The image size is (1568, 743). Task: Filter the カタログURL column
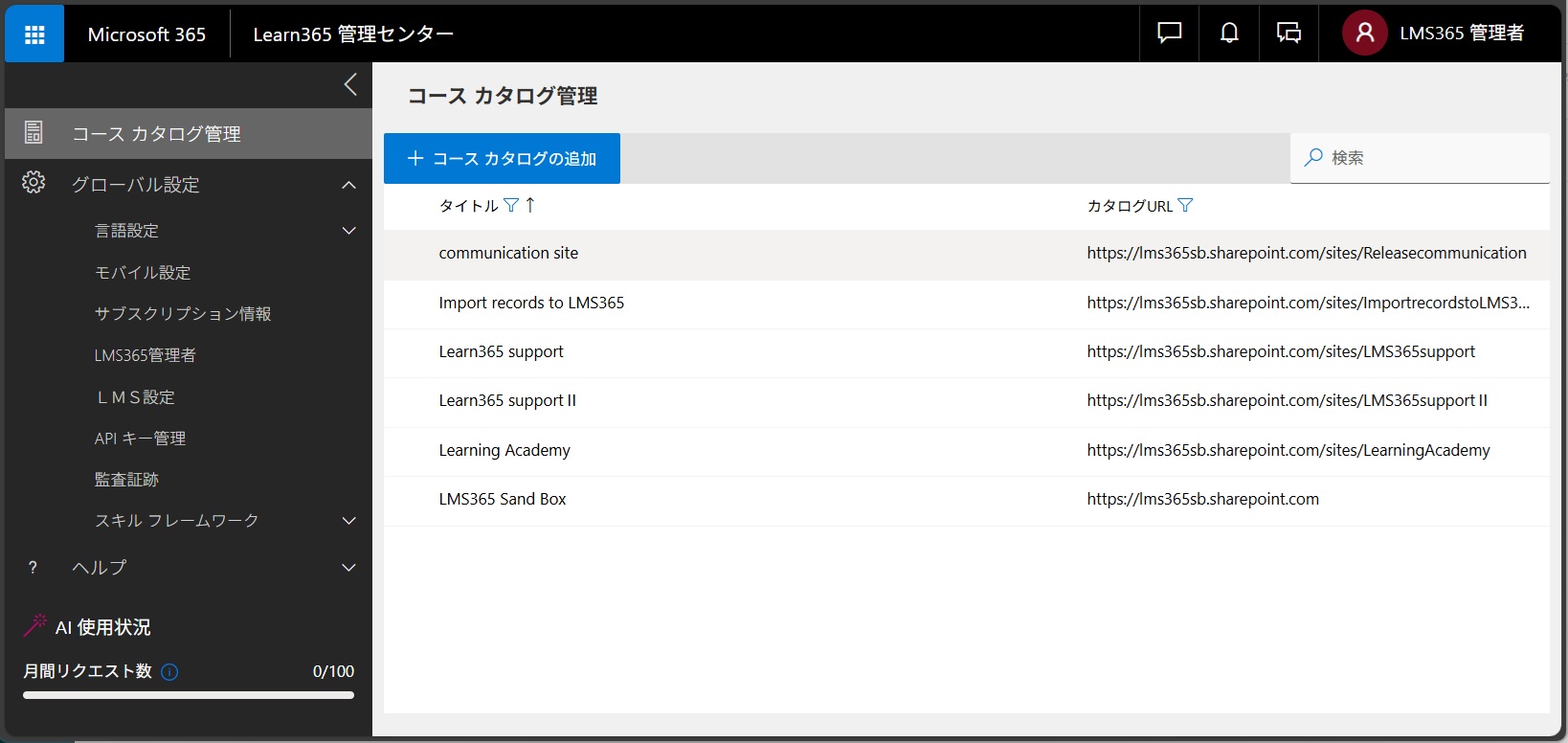pos(1185,205)
